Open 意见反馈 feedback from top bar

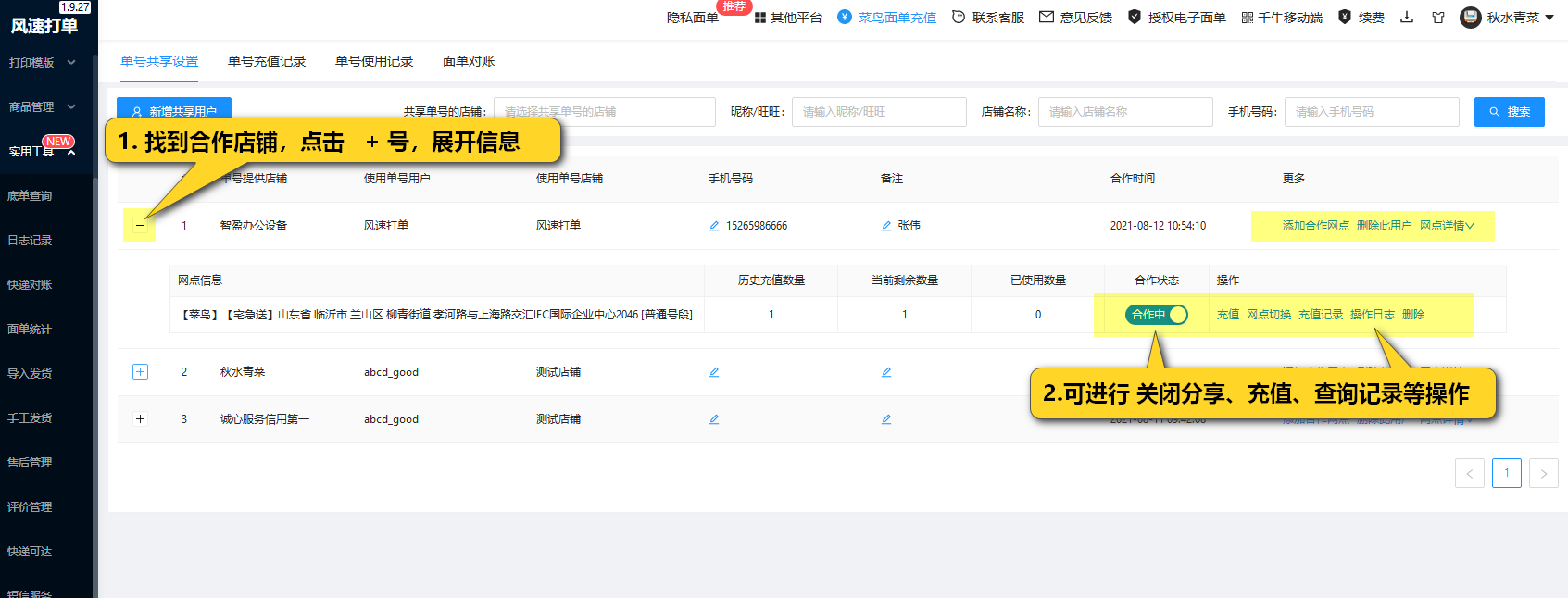click(x=1075, y=18)
